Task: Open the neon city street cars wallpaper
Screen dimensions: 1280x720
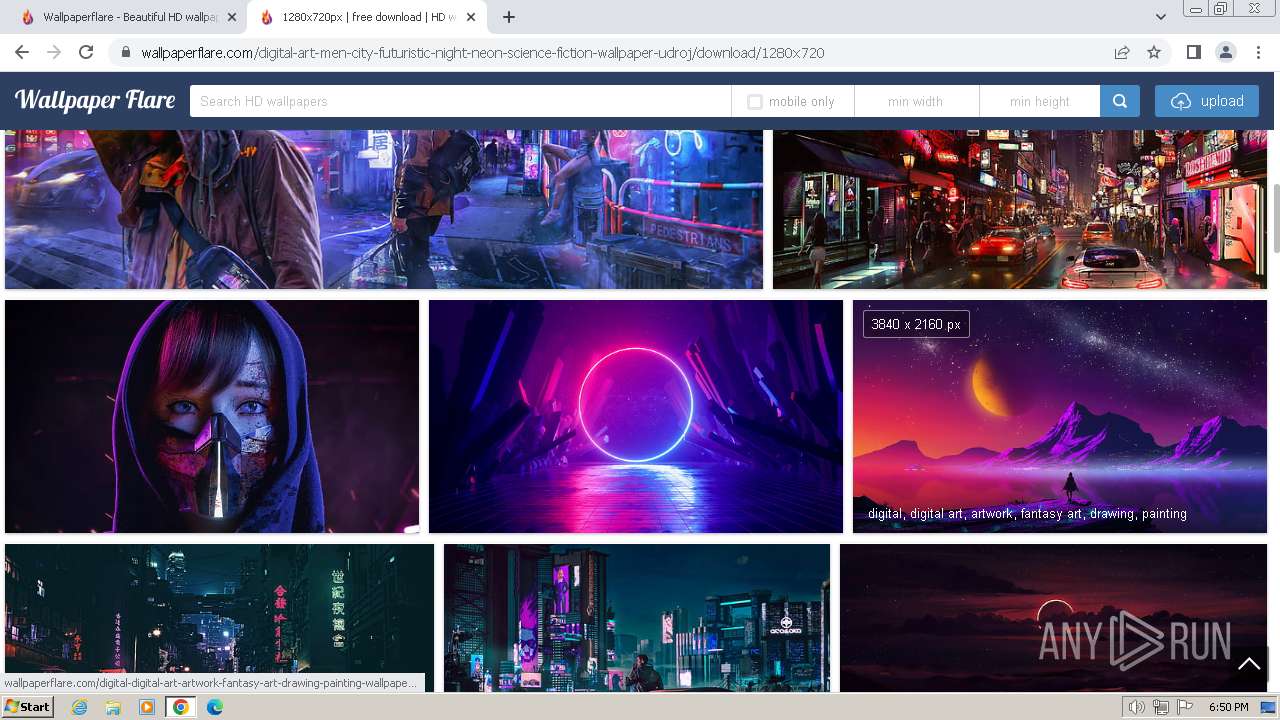Action: pyautogui.click(x=1020, y=209)
